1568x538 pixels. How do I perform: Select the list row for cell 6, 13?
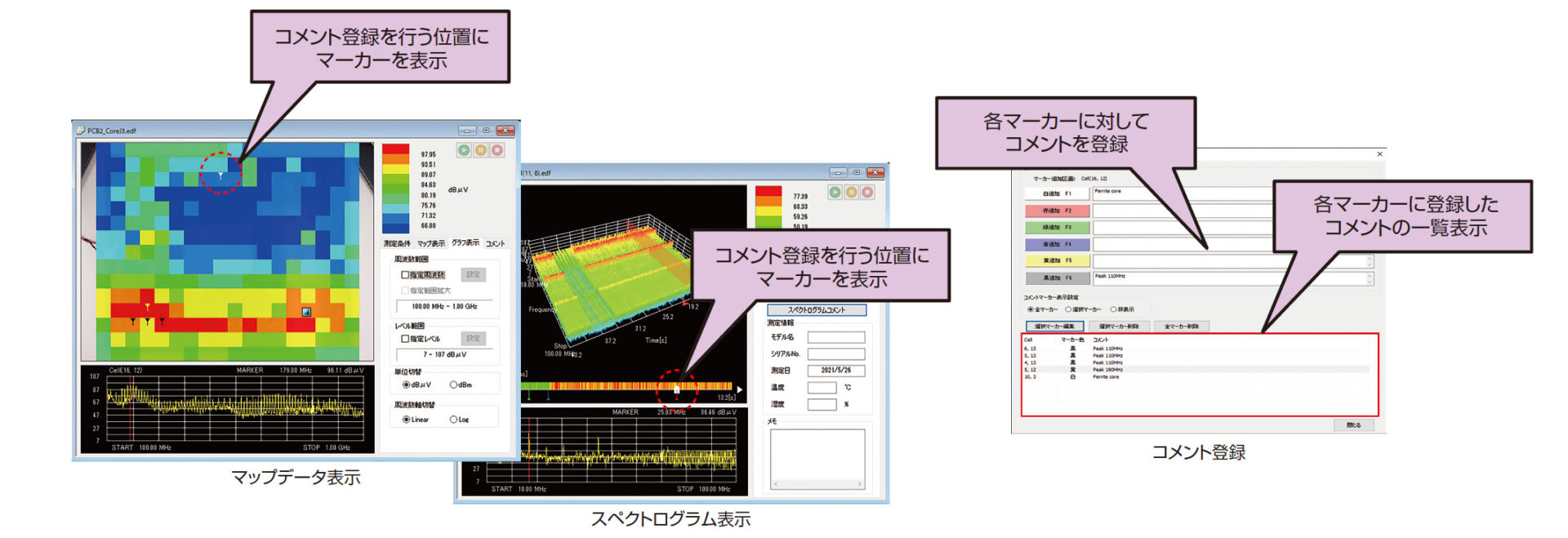click(1196, 349)
